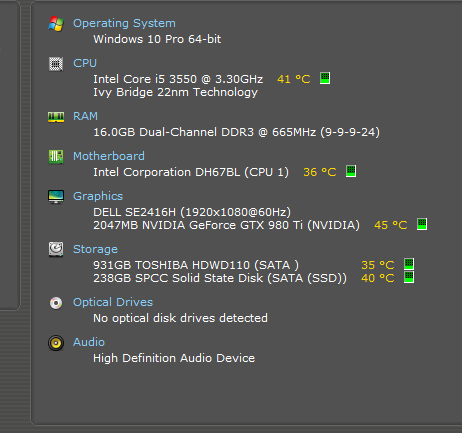Image resolution: width=462 pixels, height=433 pixels.
Task: Open the Storage section link
Action: click(95, 249)
